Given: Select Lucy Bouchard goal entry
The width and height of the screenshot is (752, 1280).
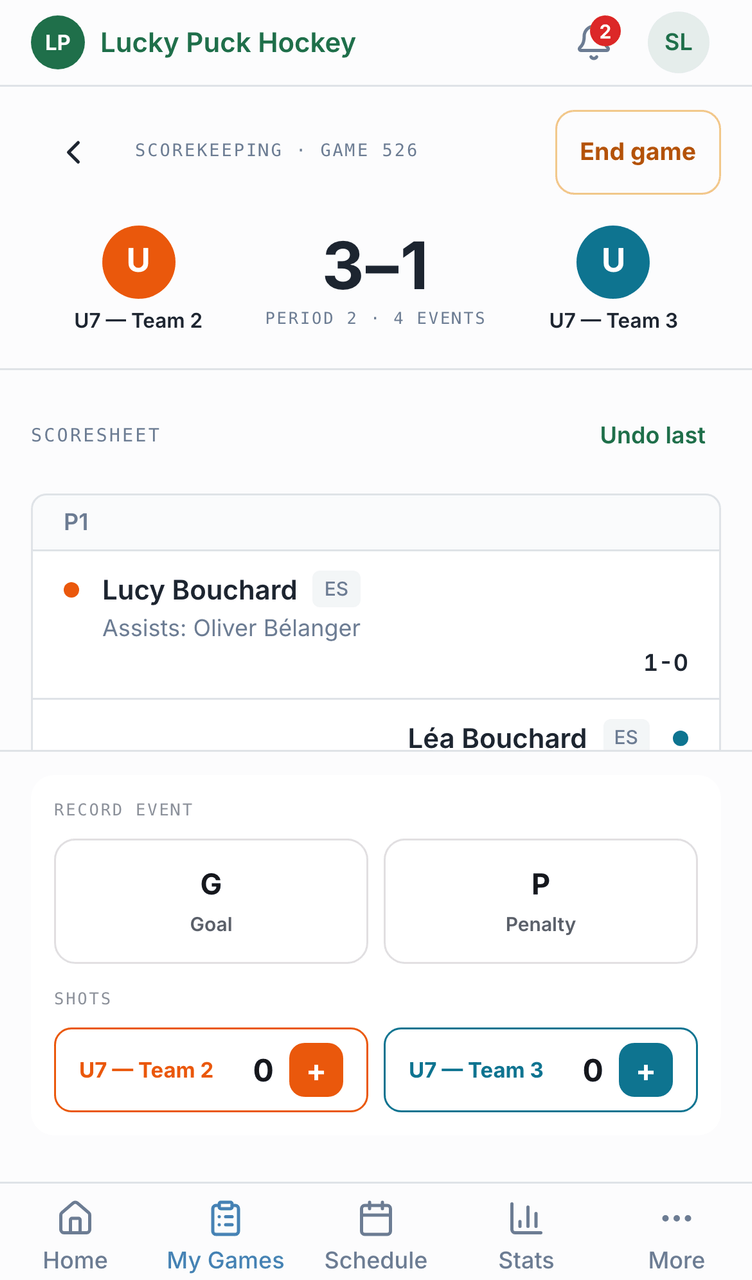Looking at the screenshot, I should pos(376,624).
